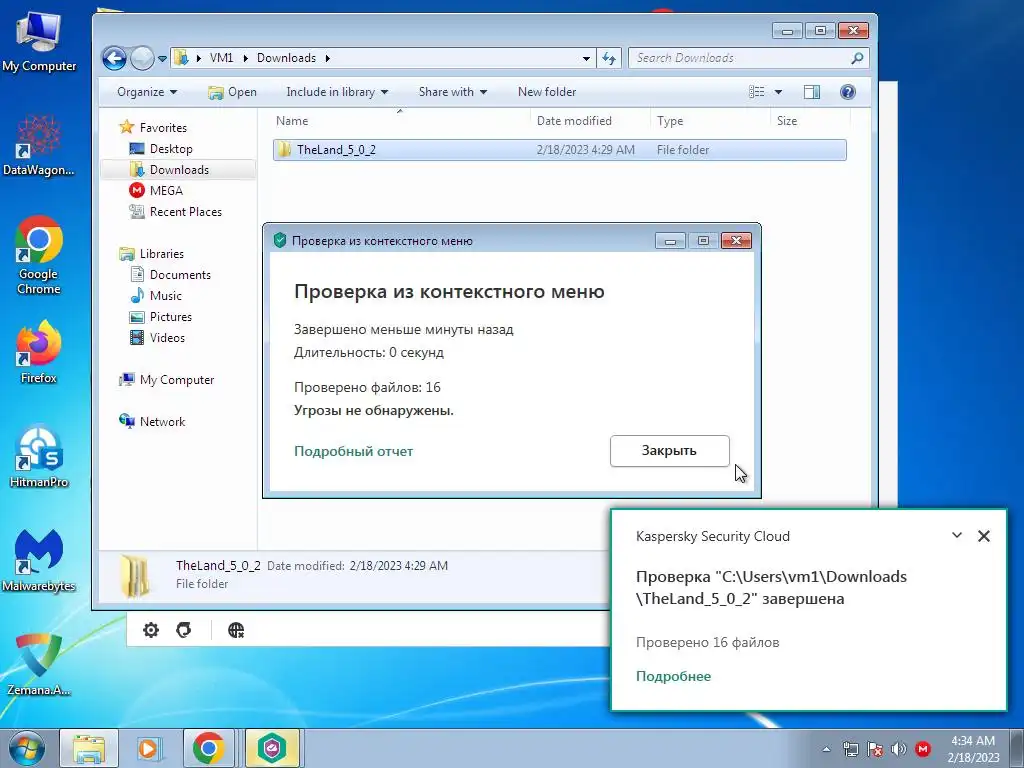The width and height of the screenshot is (1024, 768).
Task: Open settings gear below Explorer window
Action: [151, 630]
